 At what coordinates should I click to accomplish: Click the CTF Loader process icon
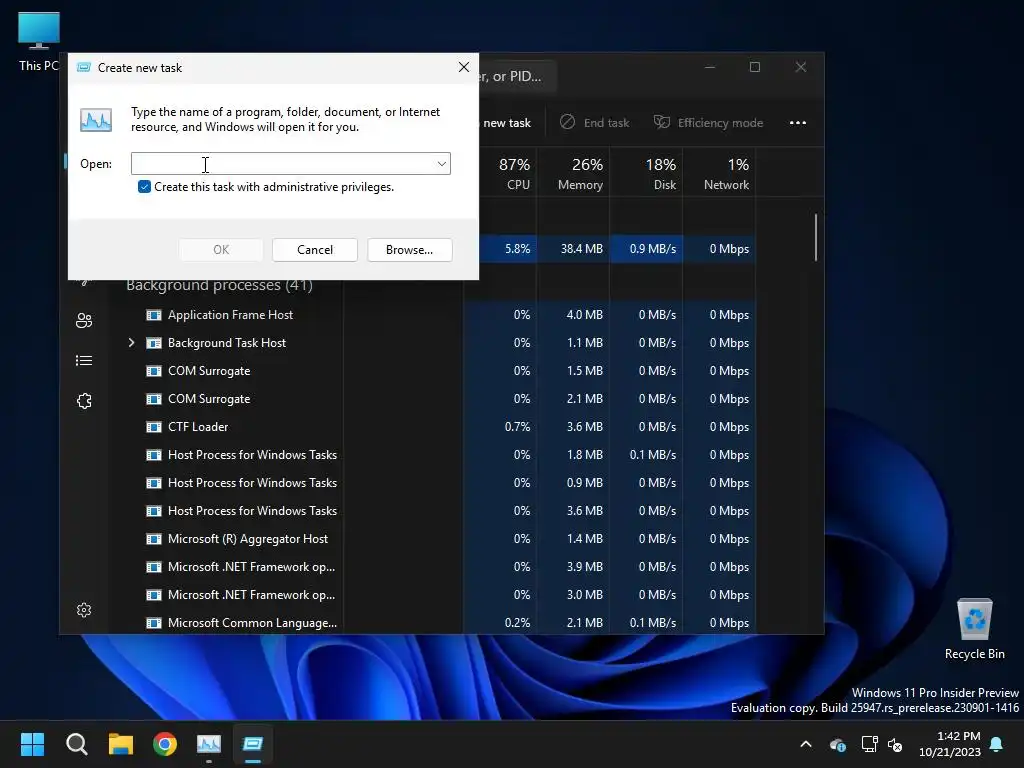click(153, 427)
